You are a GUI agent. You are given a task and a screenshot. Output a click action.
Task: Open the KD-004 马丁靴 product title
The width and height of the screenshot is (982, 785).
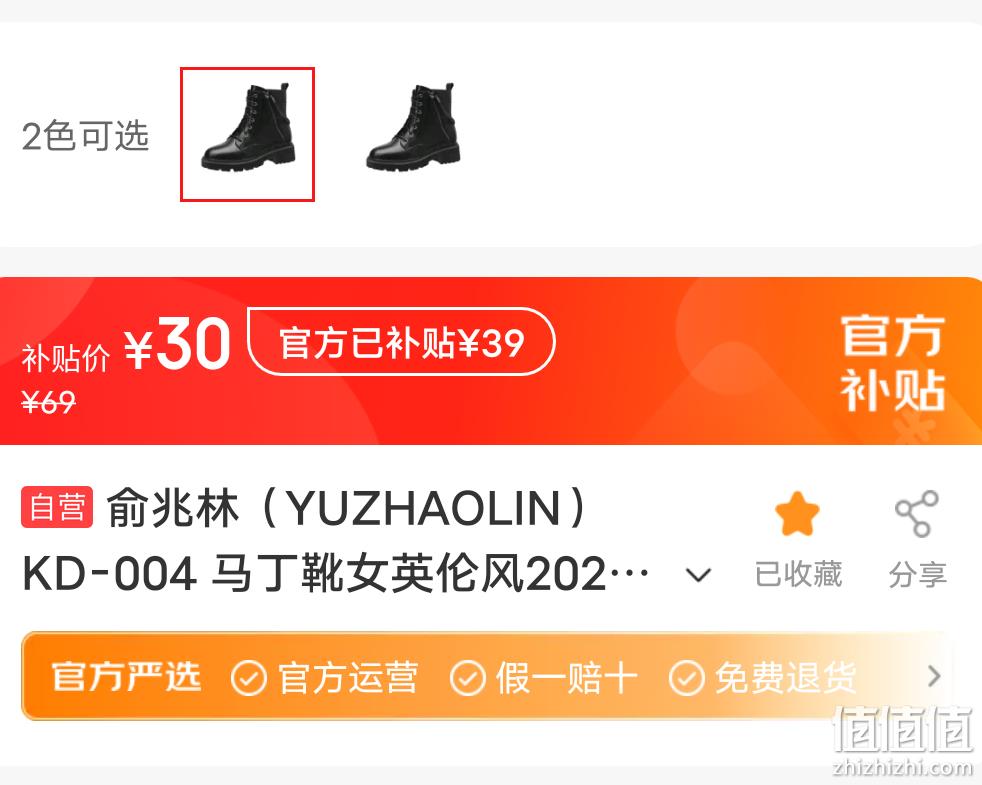[336, 574]
